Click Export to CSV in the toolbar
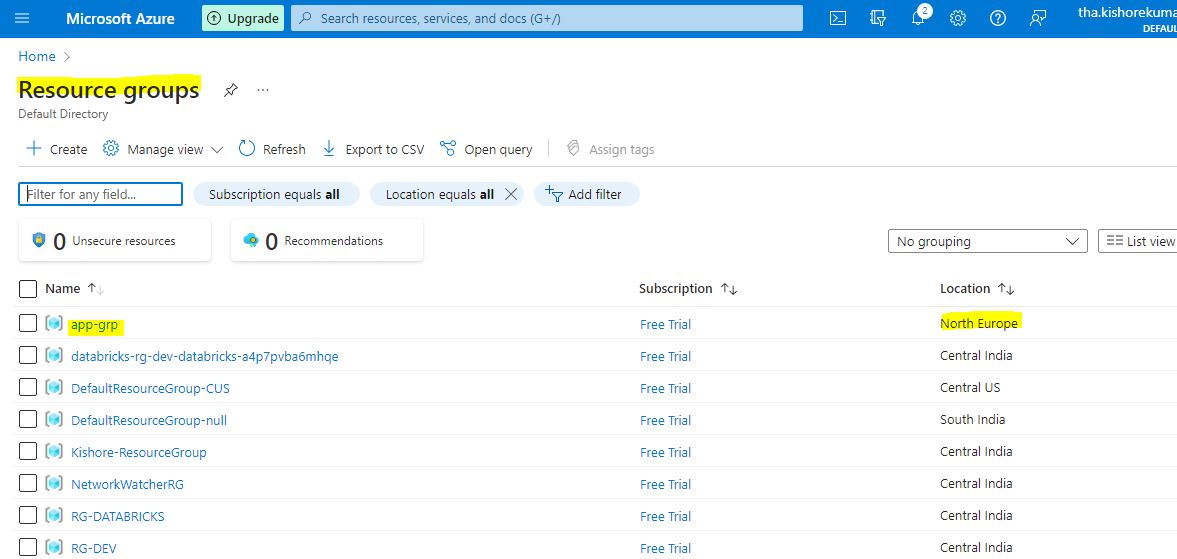Image resolution: width=1177 pixels, height=559 pixels. click(x=373, y=149)
